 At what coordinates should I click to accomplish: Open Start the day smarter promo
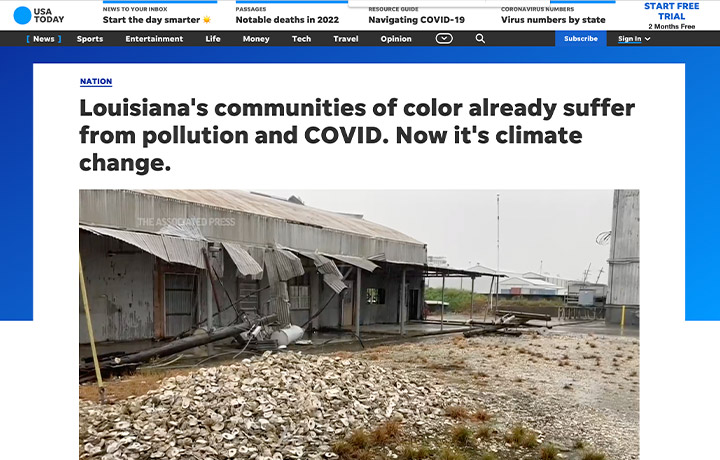(x=157, y=20)
